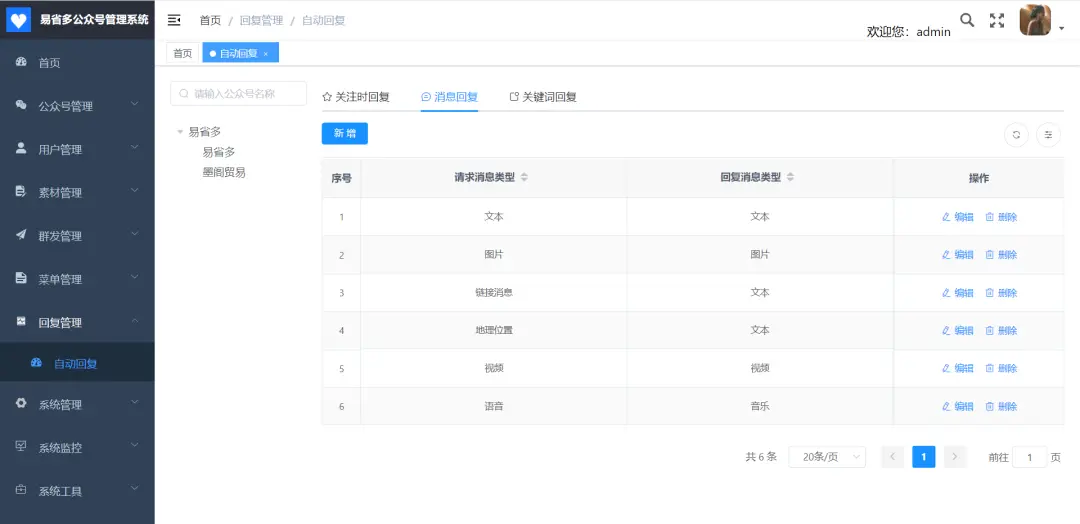Click the user avatar picture
Viewport: 1080px width, 524px height.
1035,20
